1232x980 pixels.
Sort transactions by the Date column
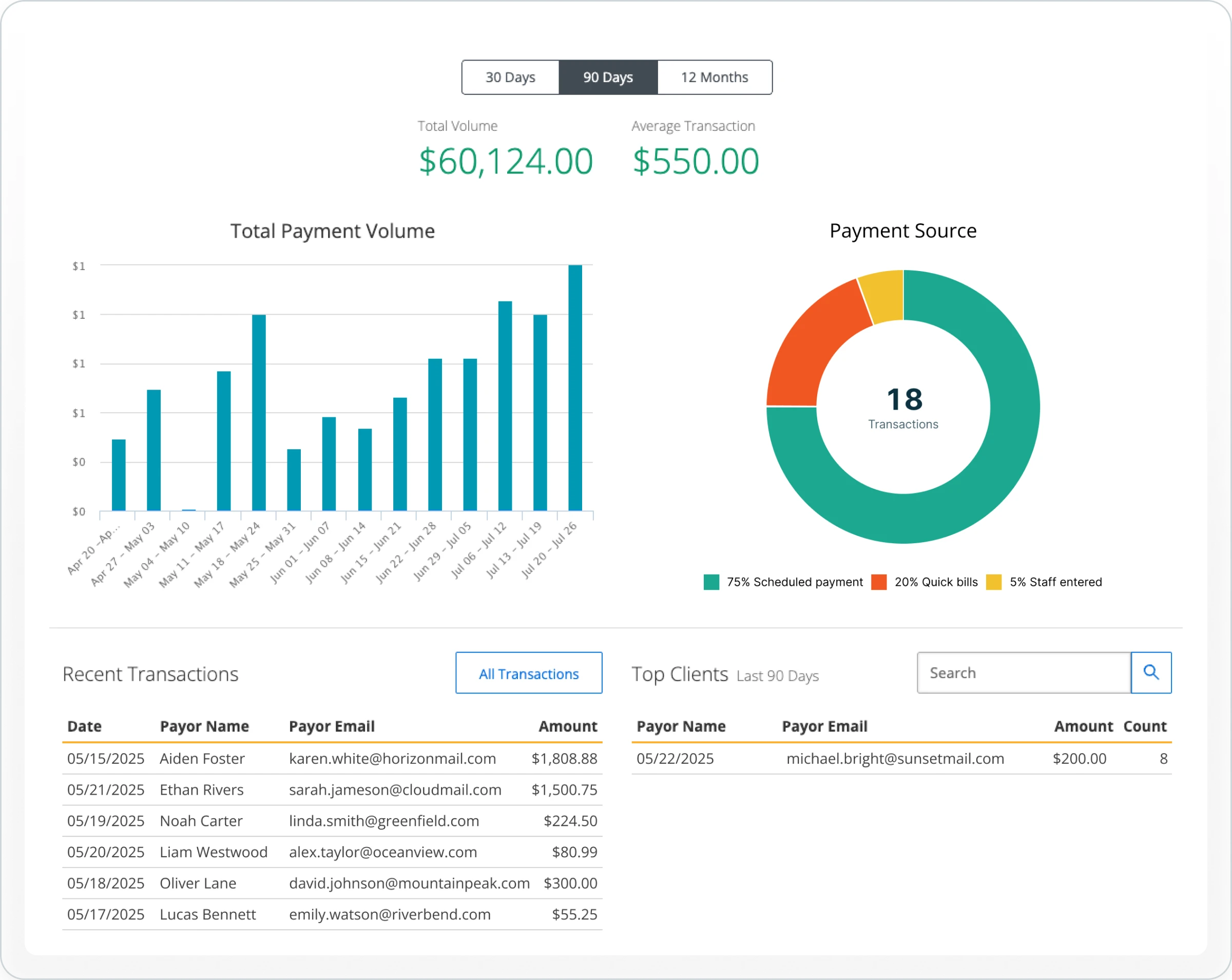85,726
